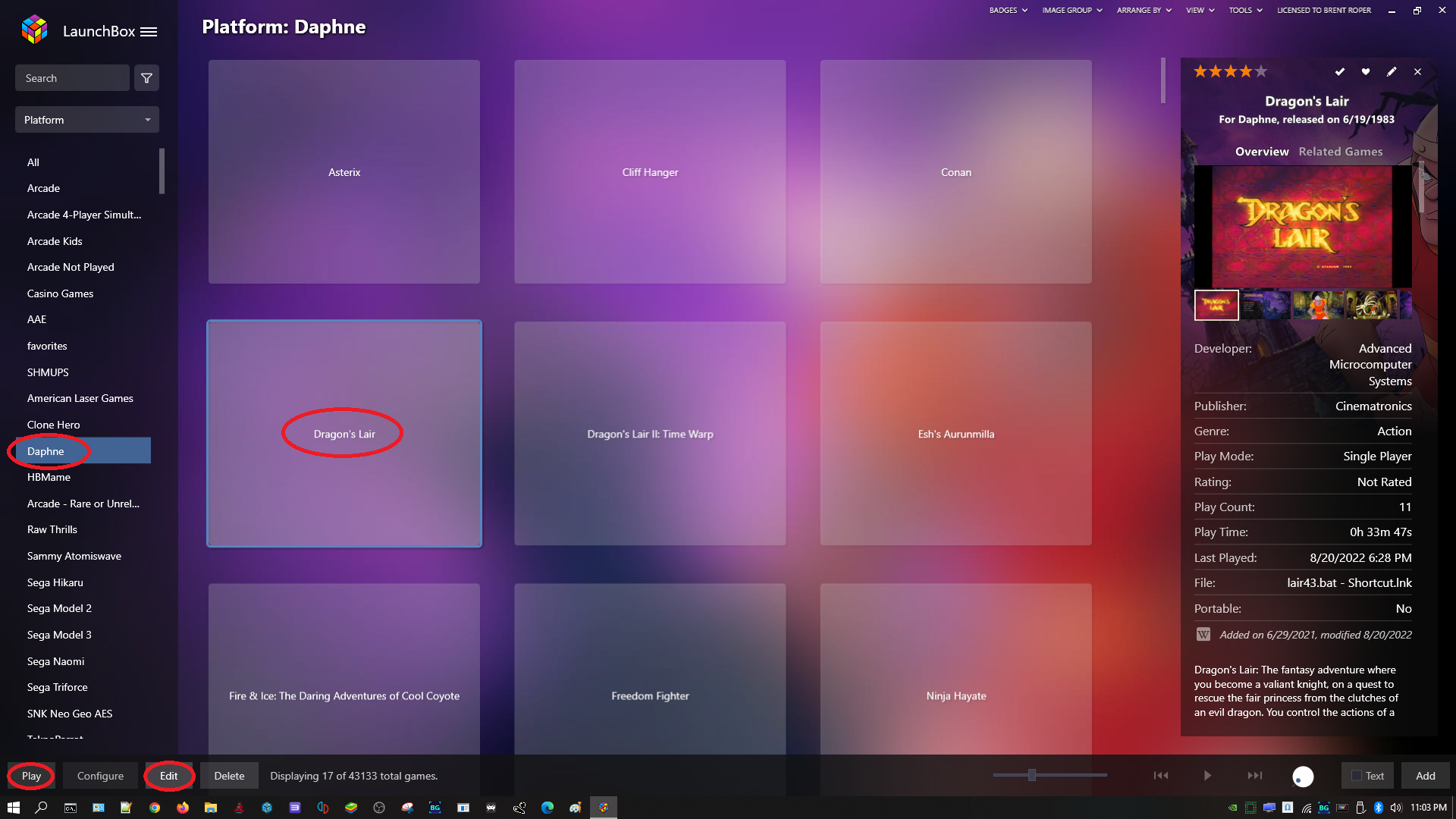This screenshot has width=1456, height=819.
Task: Click the Delete button
Action: click(x=229, y=776)
